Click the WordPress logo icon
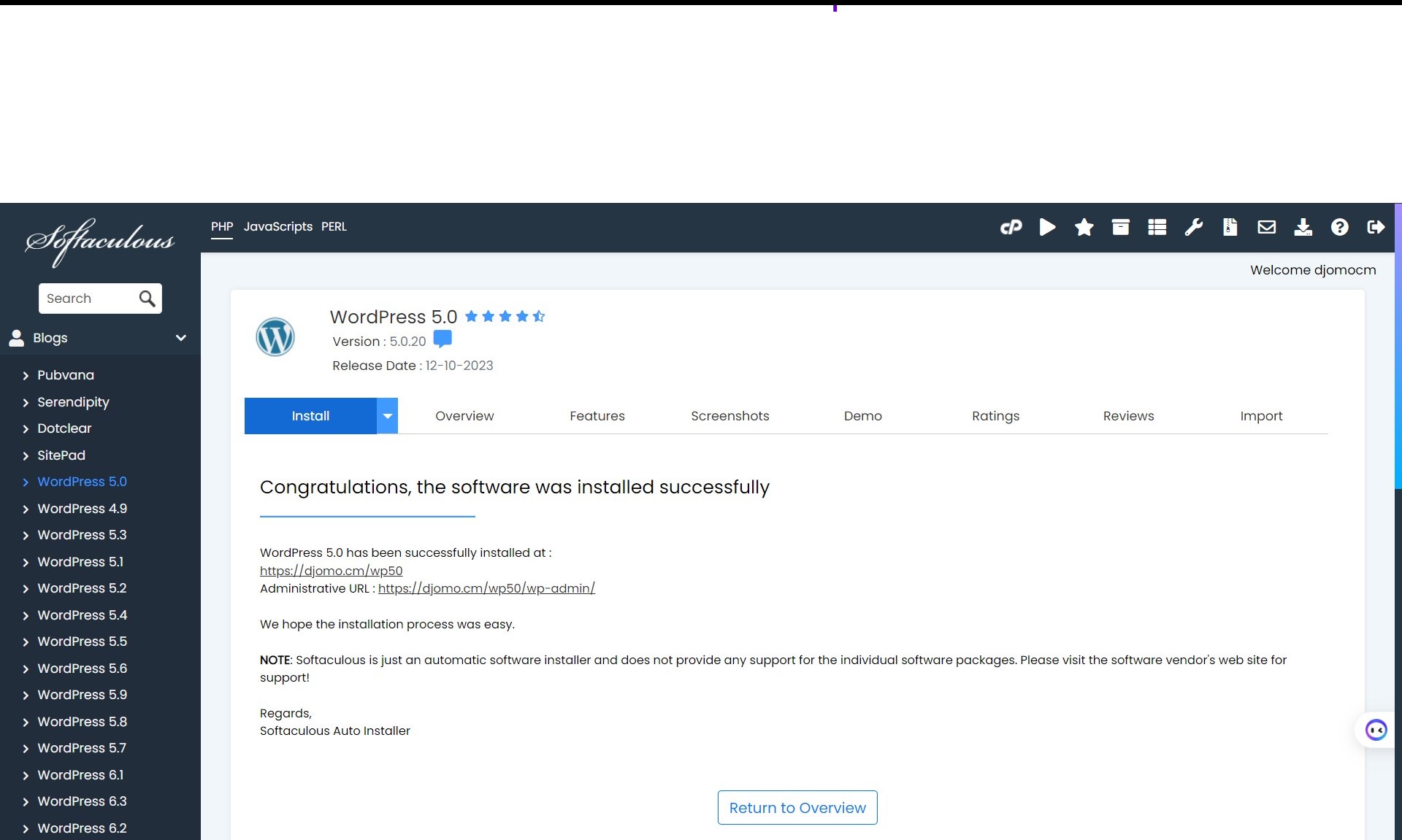This screenshot has width=1402, height=840. pyautogui.click(x=275, y=337)
